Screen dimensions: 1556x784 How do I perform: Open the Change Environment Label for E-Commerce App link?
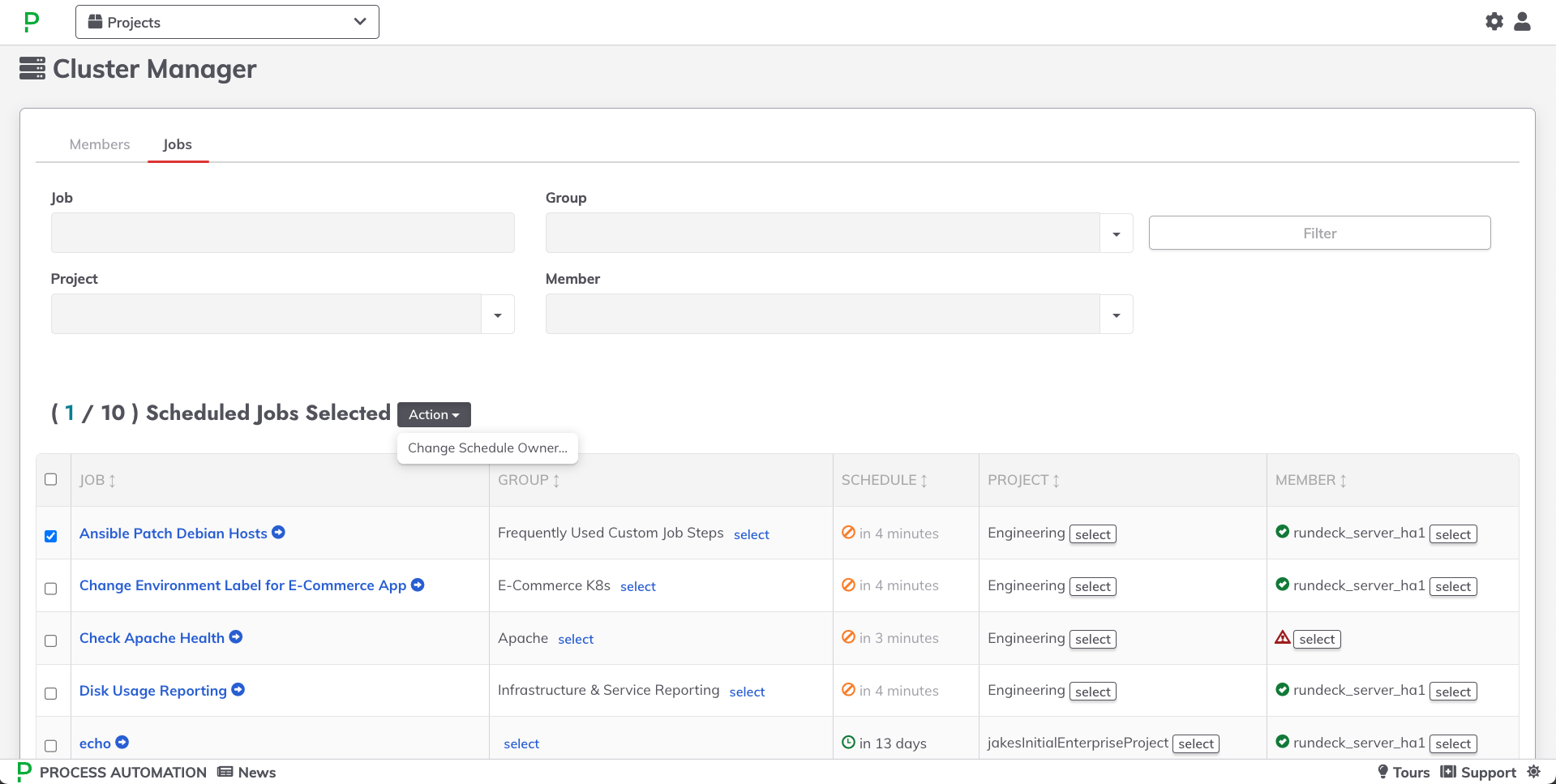tap(242, 585)
